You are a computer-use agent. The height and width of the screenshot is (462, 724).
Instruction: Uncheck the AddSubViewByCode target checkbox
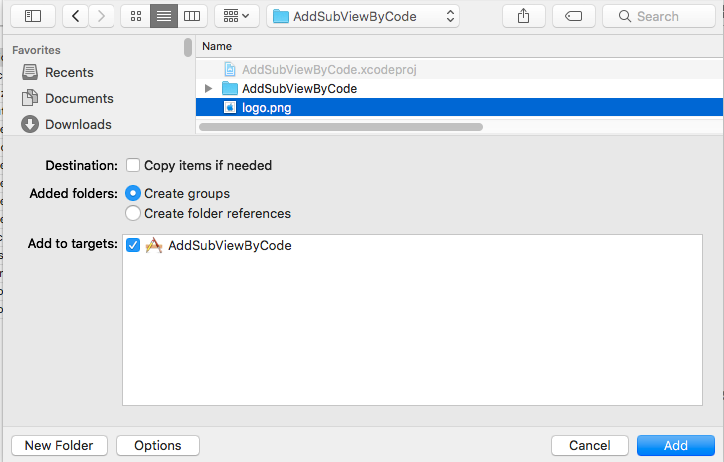133,245
